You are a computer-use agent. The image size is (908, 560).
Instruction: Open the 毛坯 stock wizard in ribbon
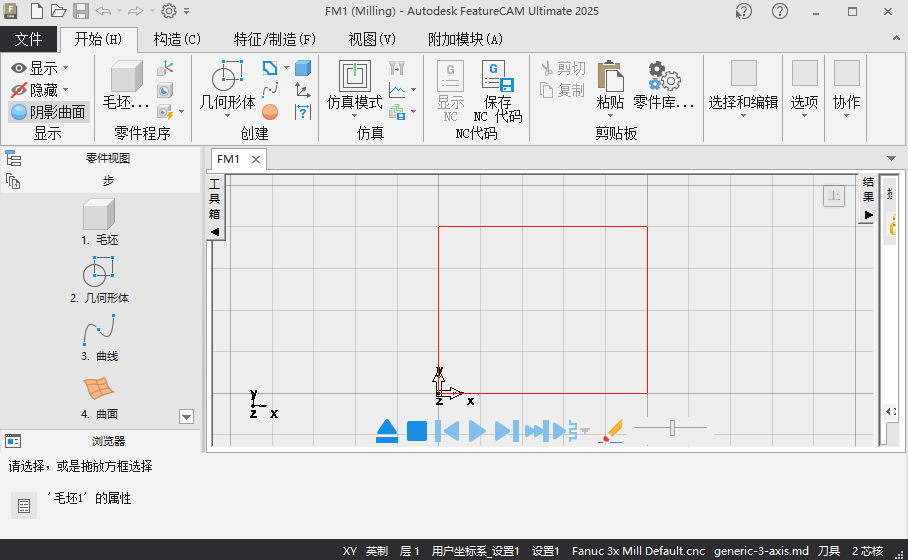[126, 85]
